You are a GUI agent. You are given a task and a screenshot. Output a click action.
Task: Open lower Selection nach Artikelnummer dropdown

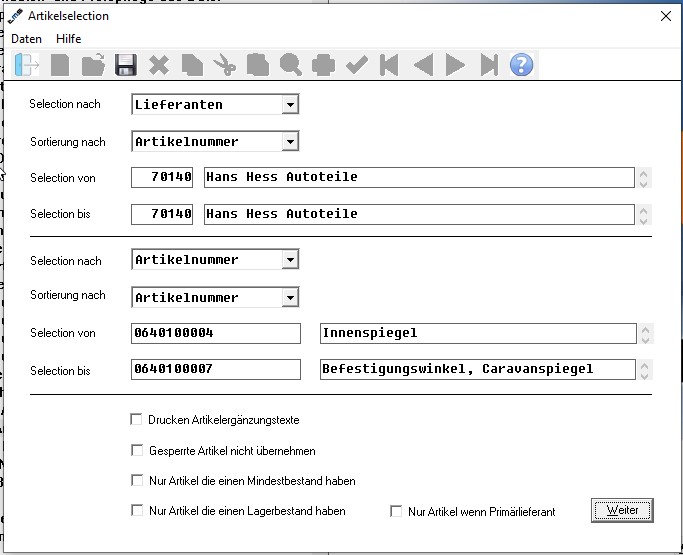[290, 260]
